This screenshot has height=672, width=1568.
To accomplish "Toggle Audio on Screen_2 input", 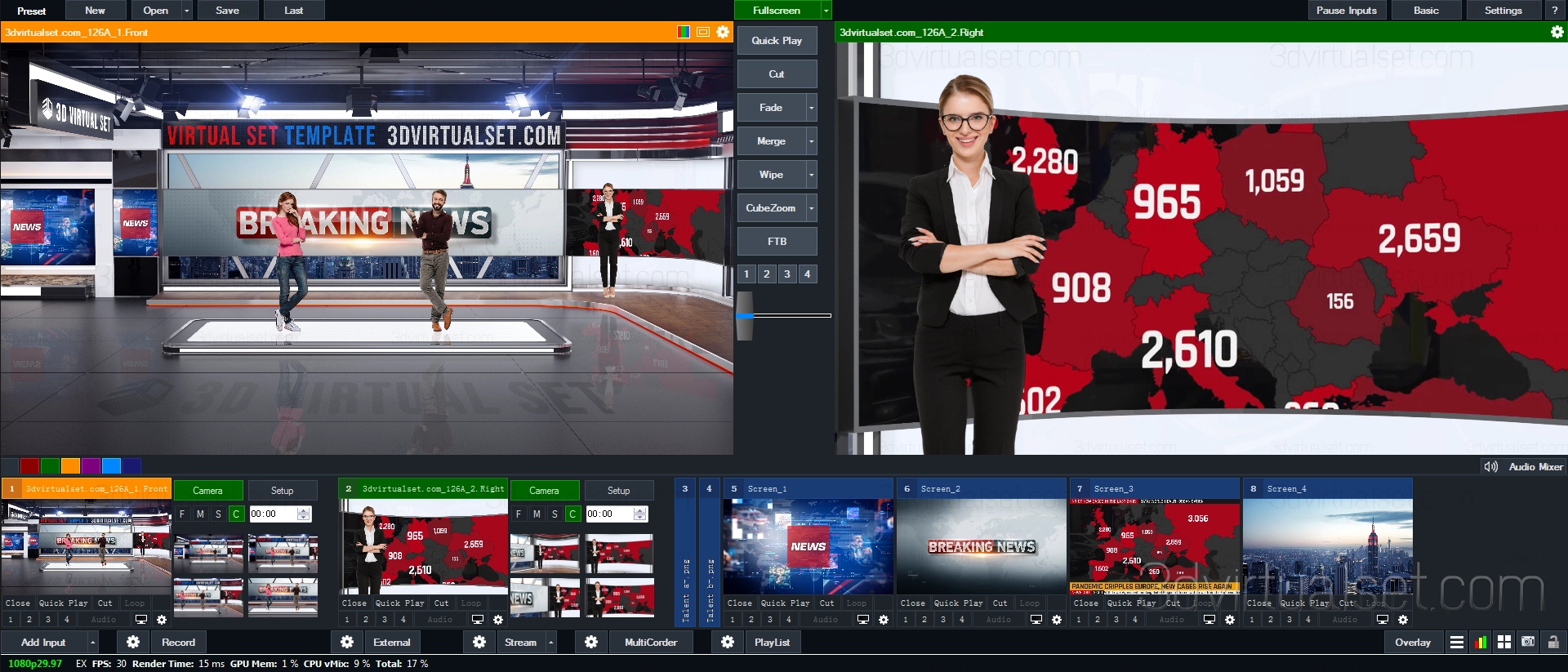I will [x=999, y=620].
